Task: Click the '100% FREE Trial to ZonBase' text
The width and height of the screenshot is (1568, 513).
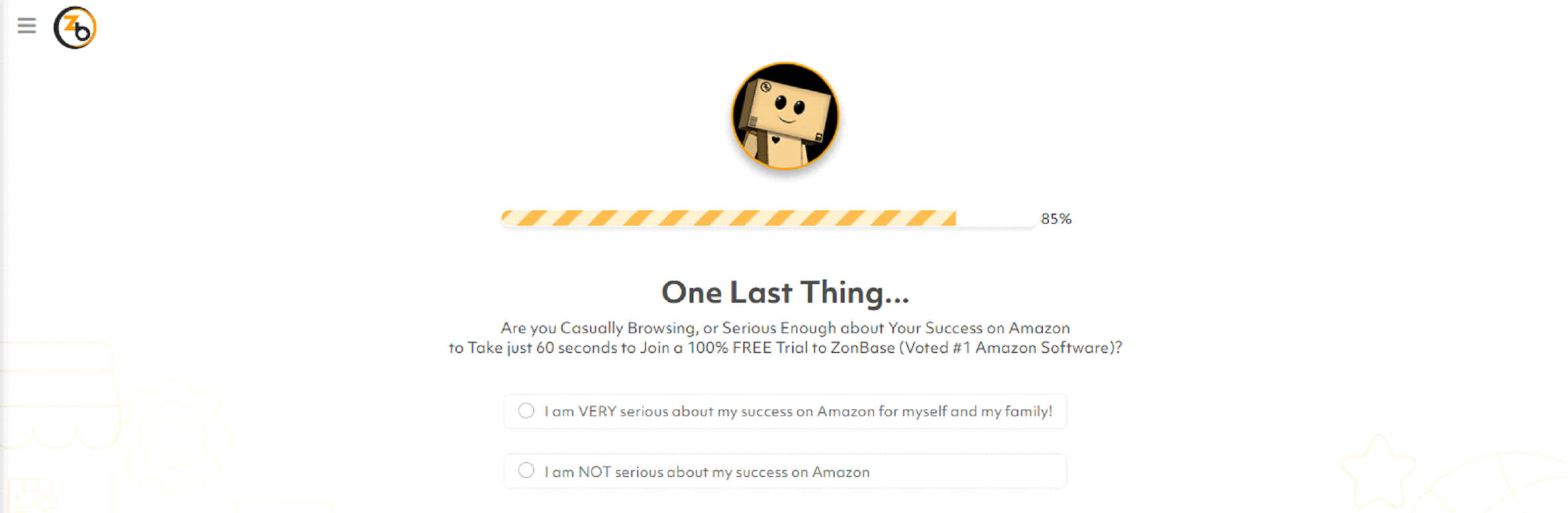Action: pyautogui.click(x=791, y=348)
